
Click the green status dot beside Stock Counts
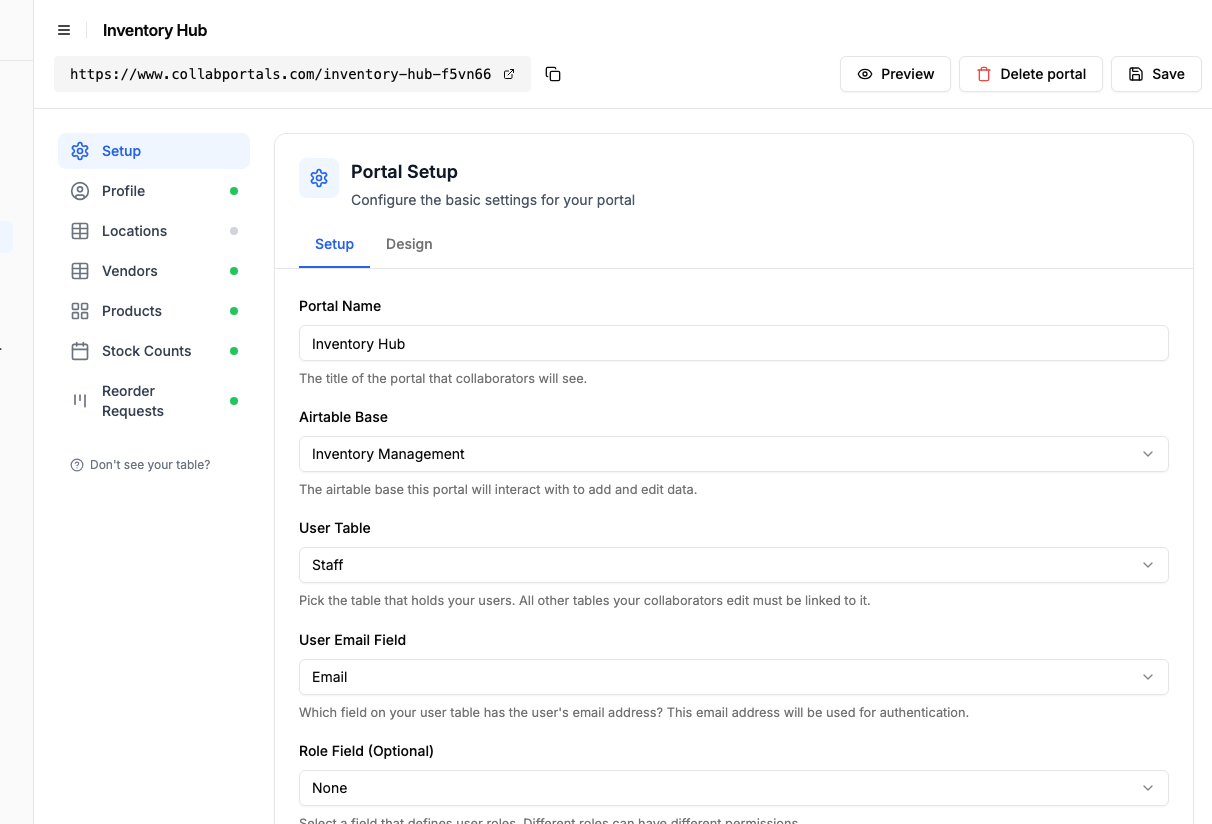[234, 351]
